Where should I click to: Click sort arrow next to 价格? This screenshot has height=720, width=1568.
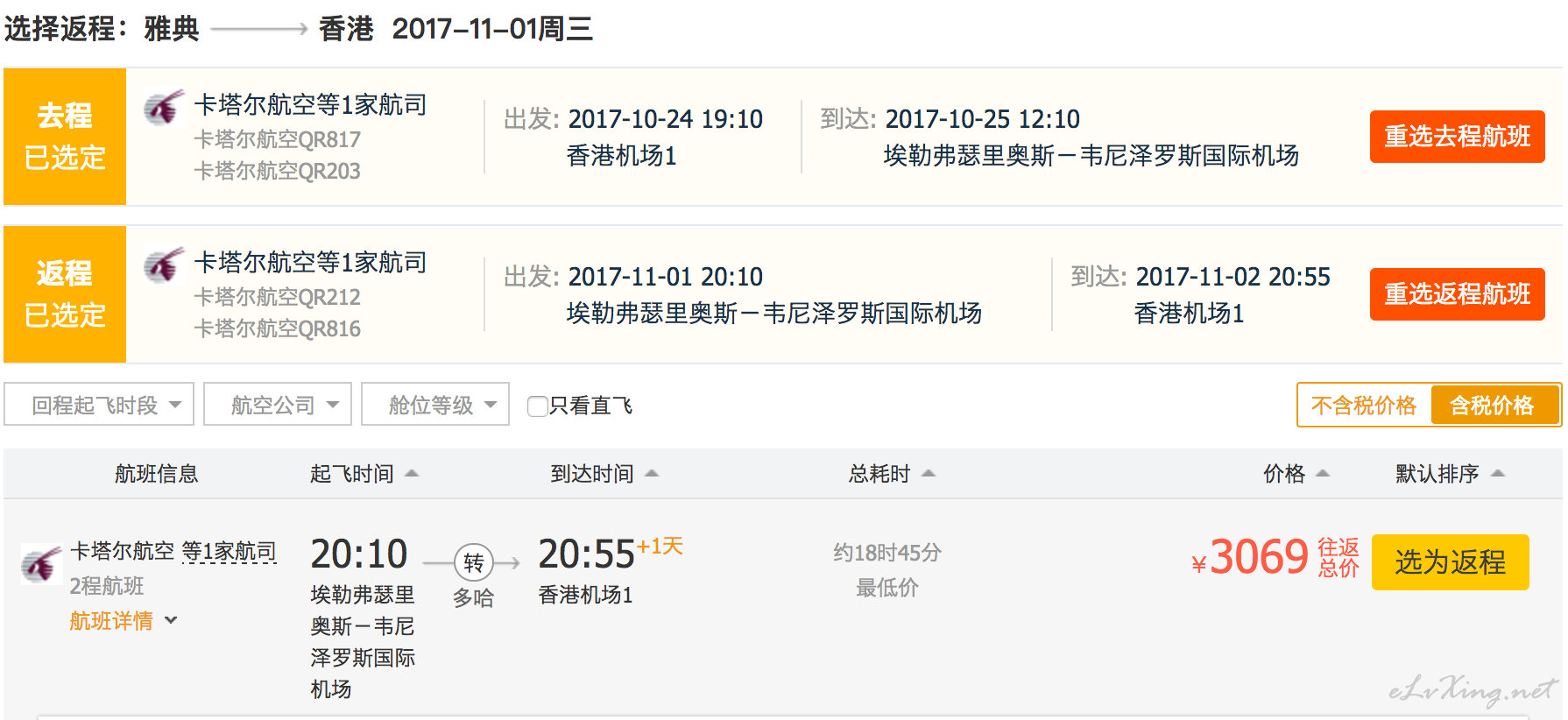1323,474
